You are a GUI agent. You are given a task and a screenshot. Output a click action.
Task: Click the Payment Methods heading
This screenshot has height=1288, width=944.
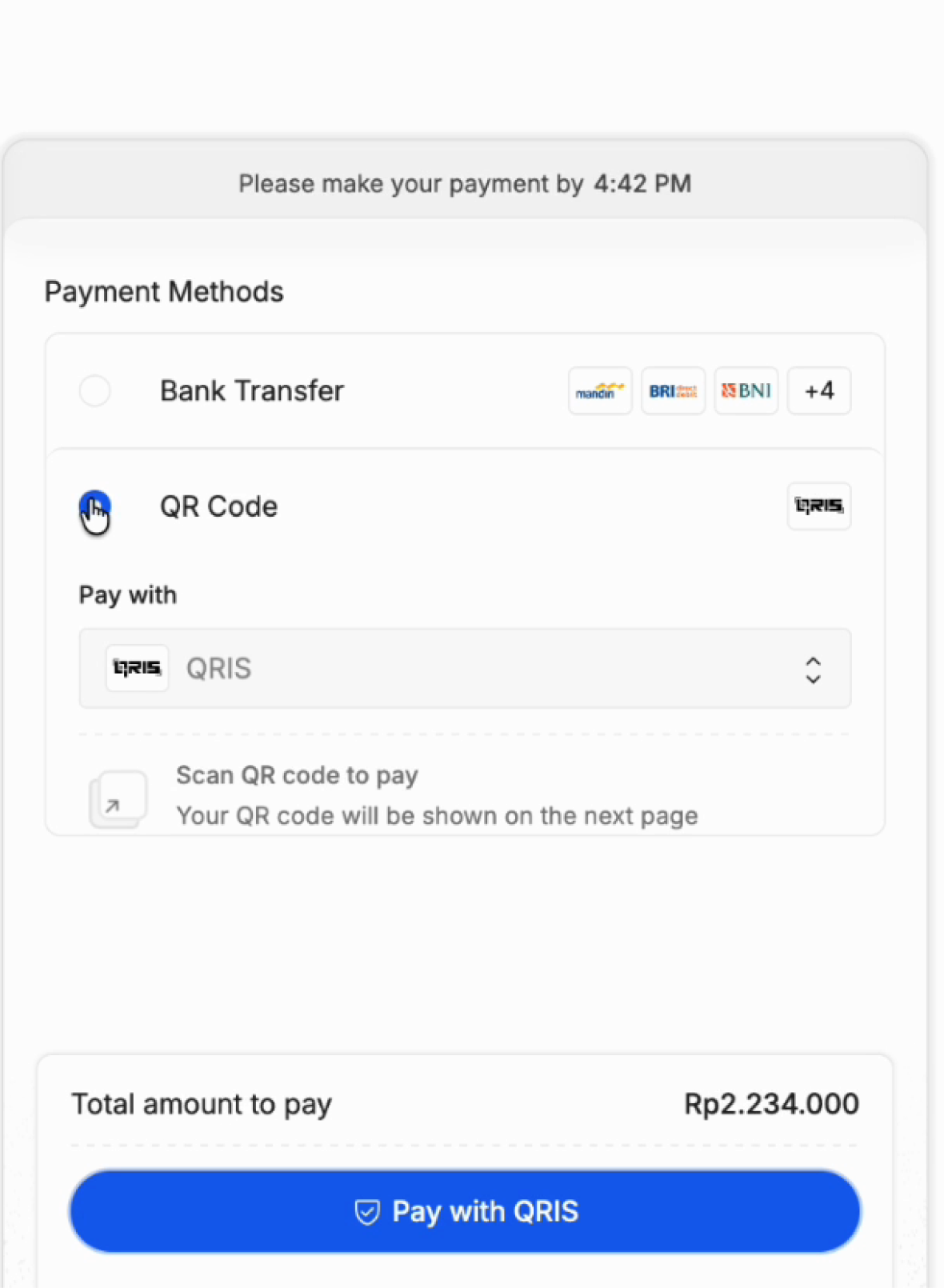click(164, 292)
